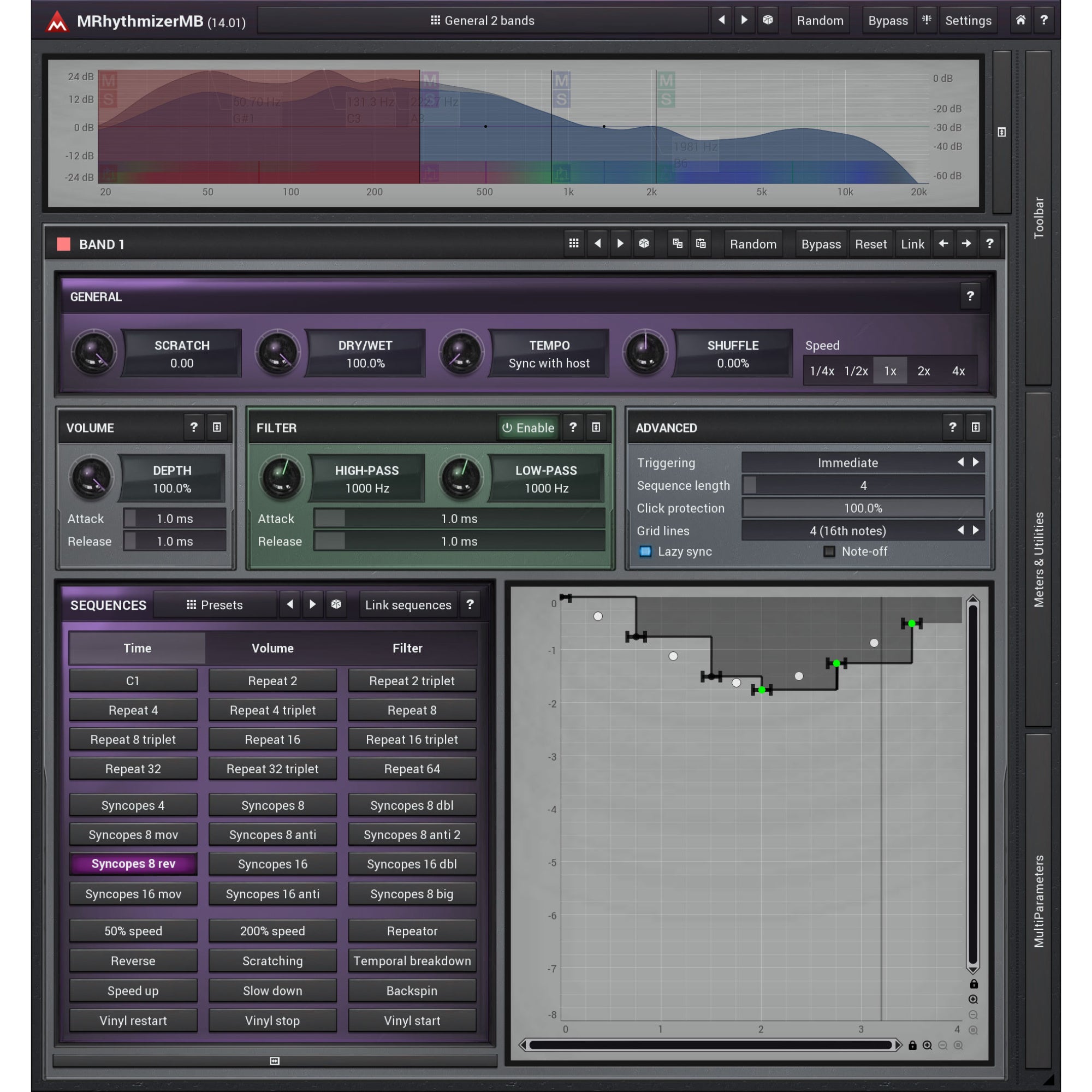
Task: Adjust the Click protection slider
Action: 863,508
